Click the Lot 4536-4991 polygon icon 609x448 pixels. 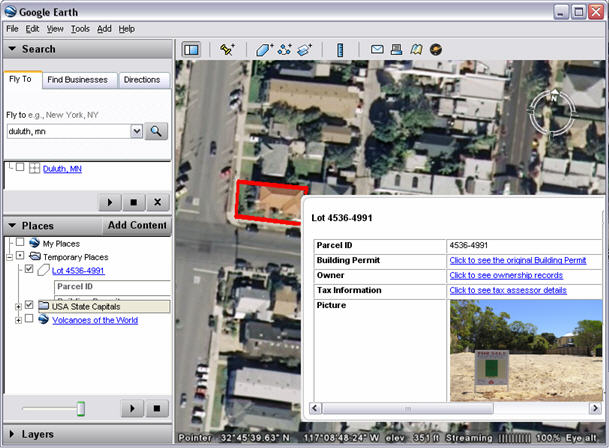pyautogui.click(x=44, y=270)
